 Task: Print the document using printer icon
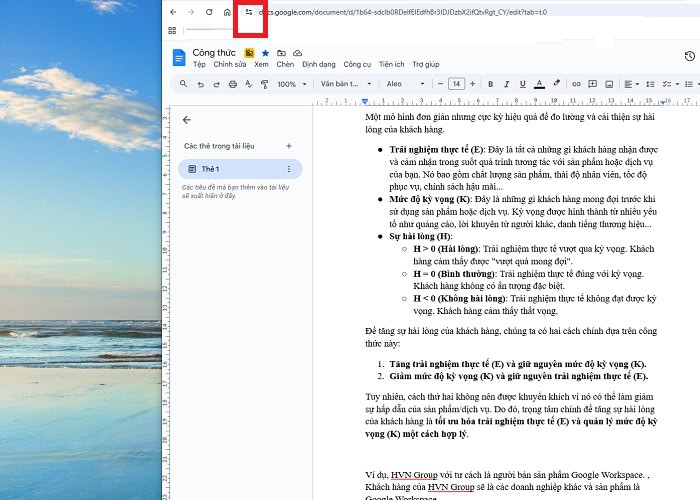pyautogui.click(x=232, y=84)
